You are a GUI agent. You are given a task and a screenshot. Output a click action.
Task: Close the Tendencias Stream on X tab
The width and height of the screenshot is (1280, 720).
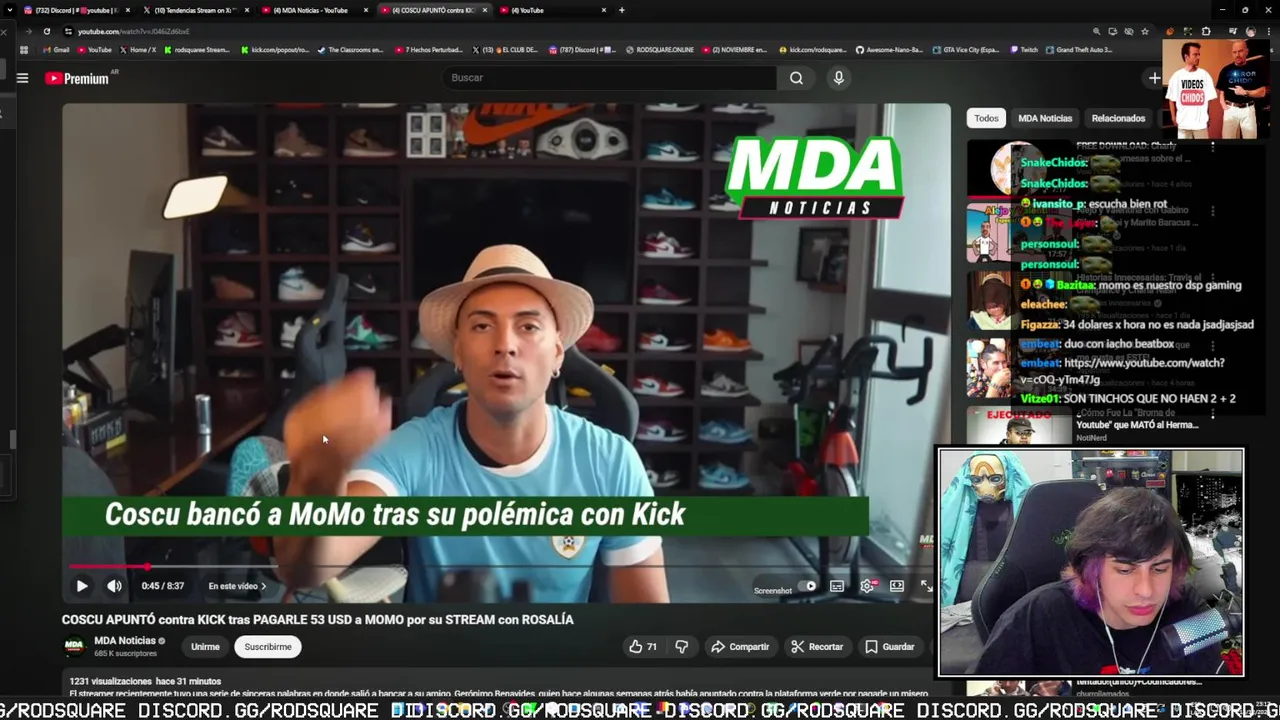pos(247,10)
